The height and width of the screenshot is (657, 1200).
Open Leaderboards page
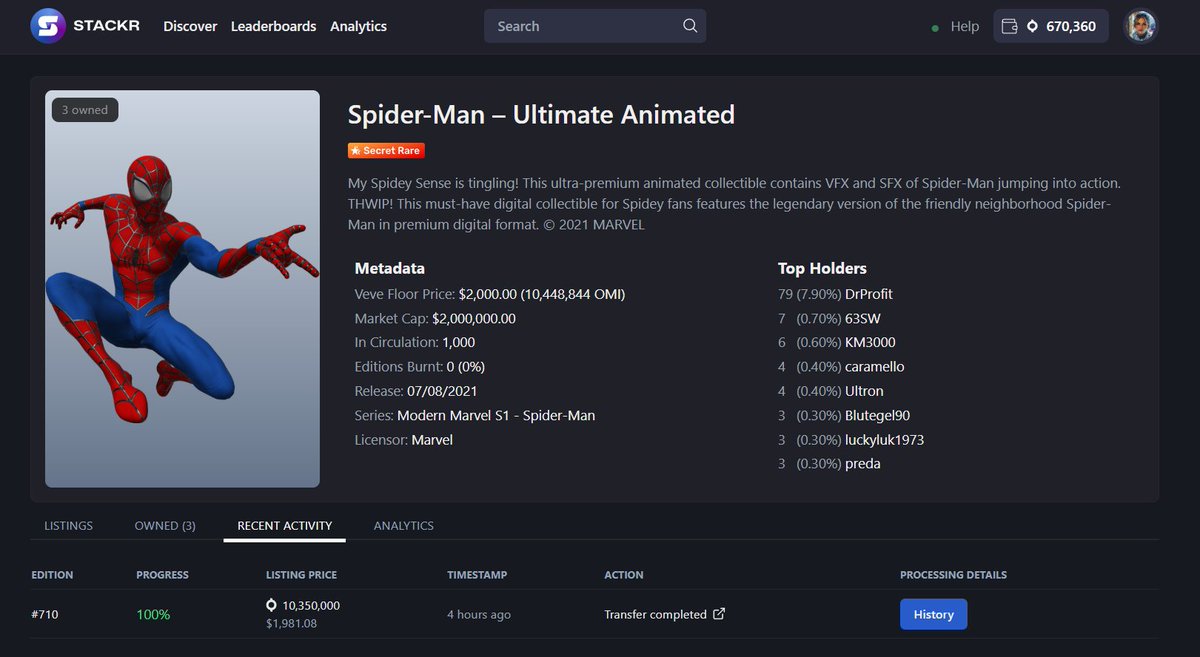pyautogui.click(x=273, y=26)
